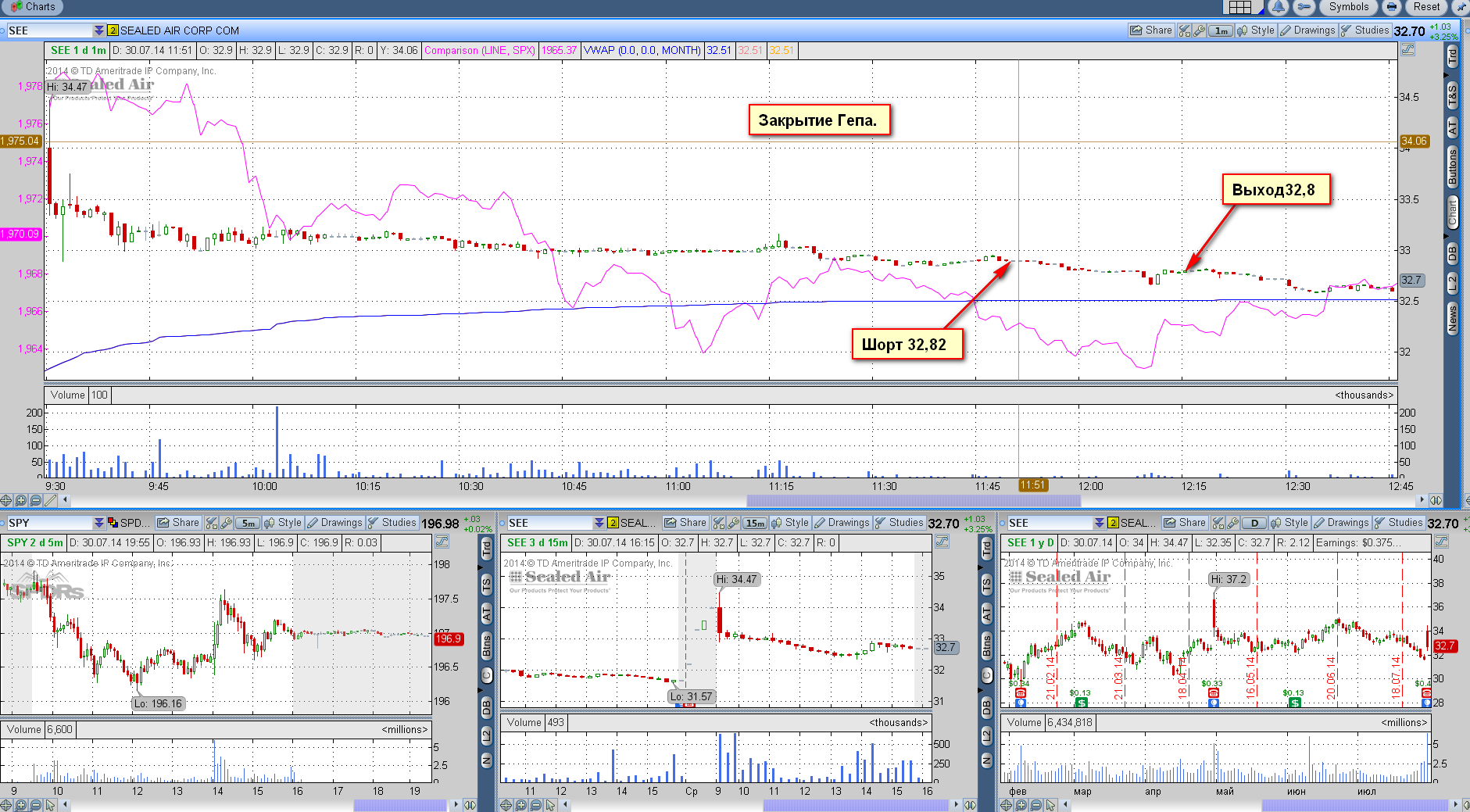Click the main chart horizontal scrollbar thumb
Screen dimensions: 1470x812
pos(914,500)
